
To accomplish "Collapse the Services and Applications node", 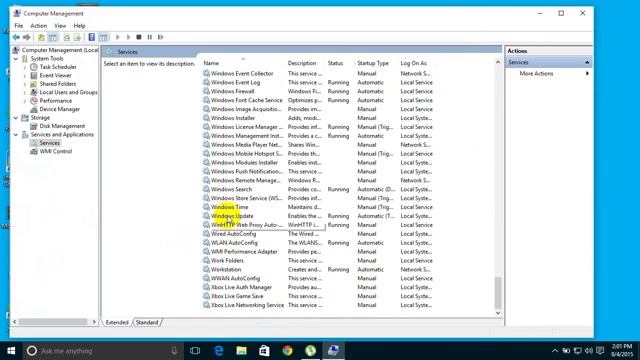I will pos(16,135).
